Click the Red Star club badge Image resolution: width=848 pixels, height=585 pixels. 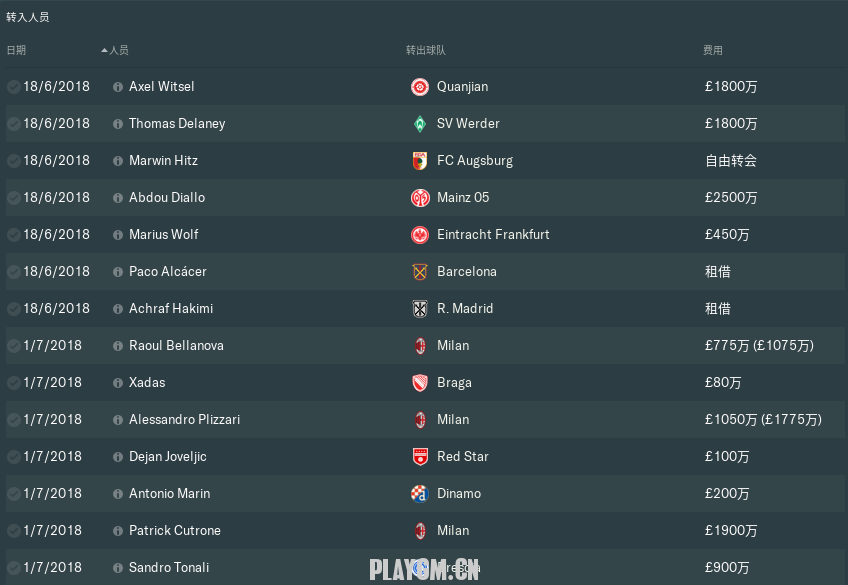point(420,457)
